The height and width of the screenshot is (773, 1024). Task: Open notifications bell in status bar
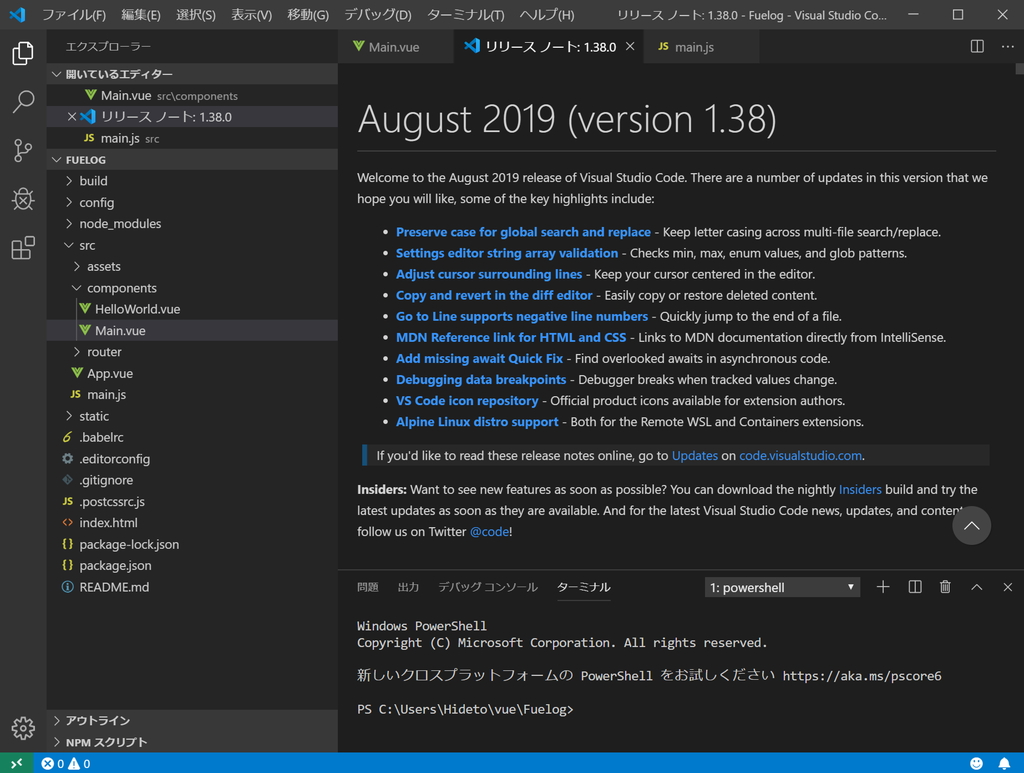coord(1007,763)
